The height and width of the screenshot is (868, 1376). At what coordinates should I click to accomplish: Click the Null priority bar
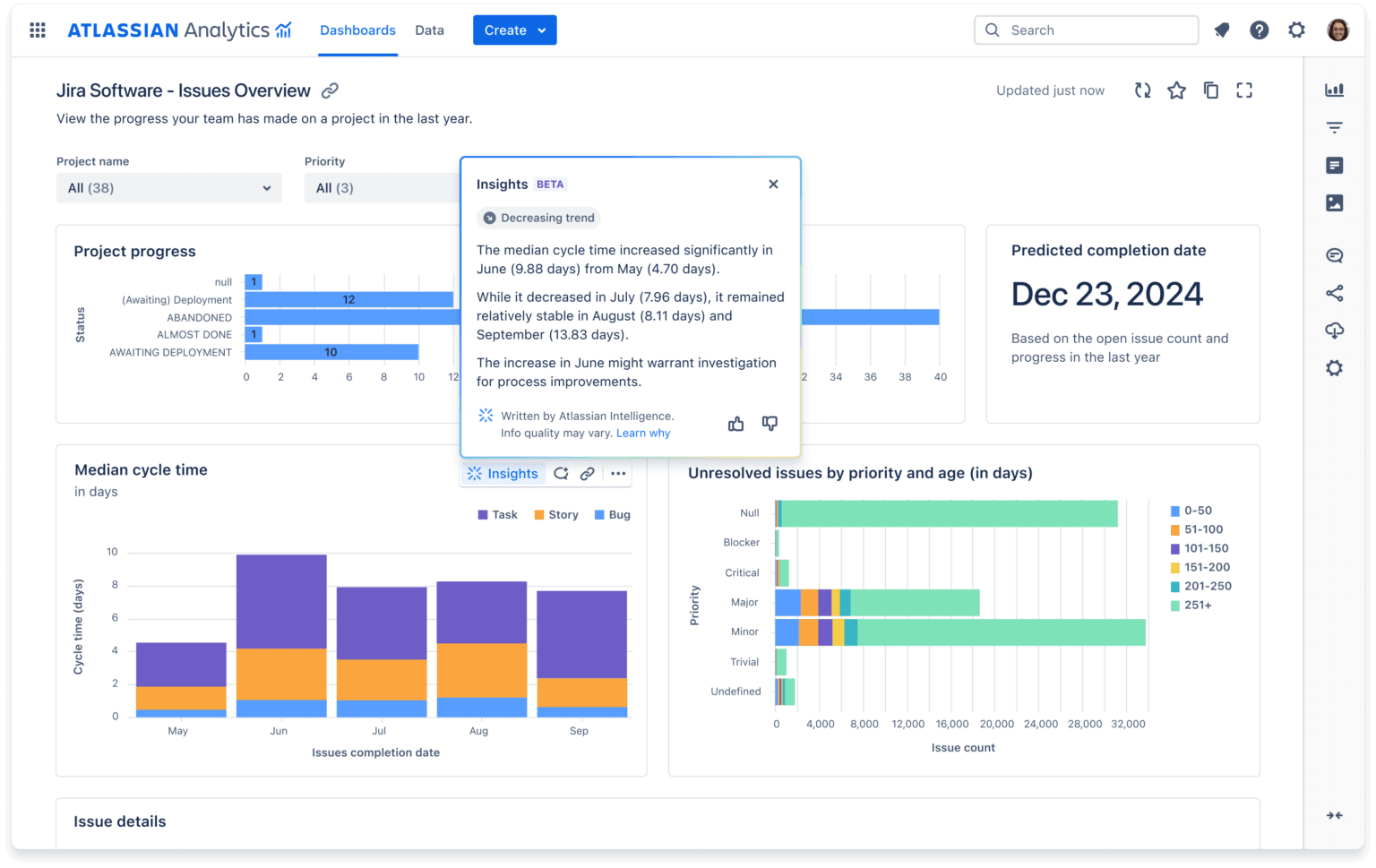[946, 513]
